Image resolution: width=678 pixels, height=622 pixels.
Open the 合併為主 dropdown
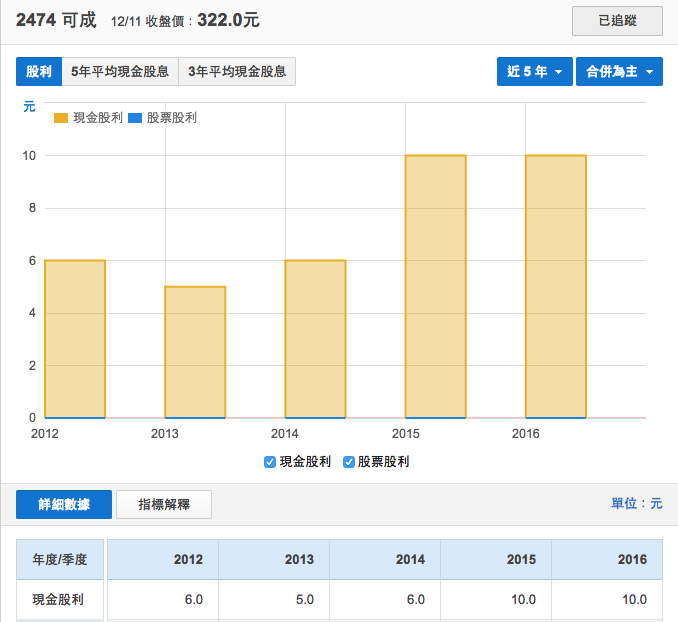pyautogui.click(x=619, y=72)
